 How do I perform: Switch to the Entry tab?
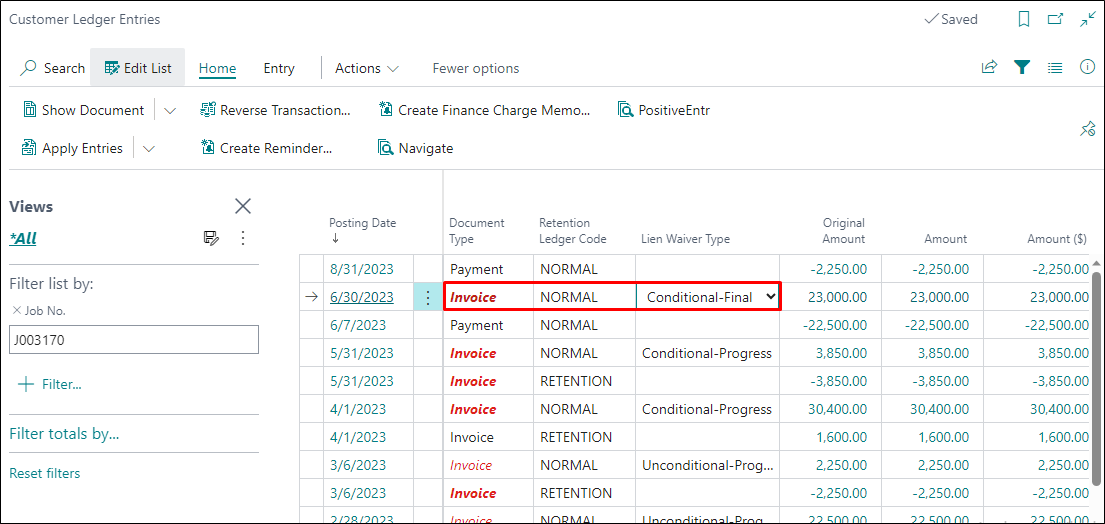[x=279, y=68]
